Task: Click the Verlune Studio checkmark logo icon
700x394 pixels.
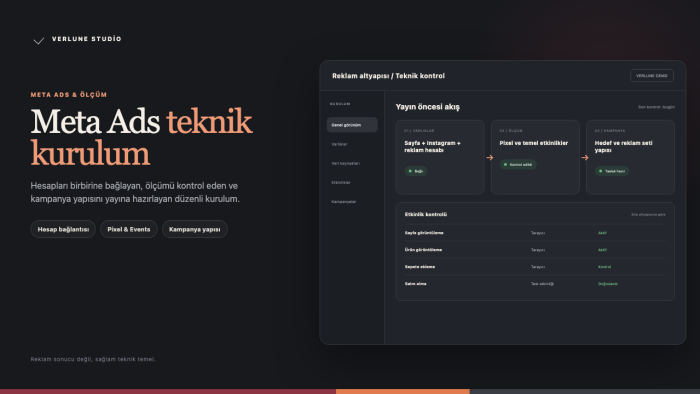Action: (x=39, y=41)
